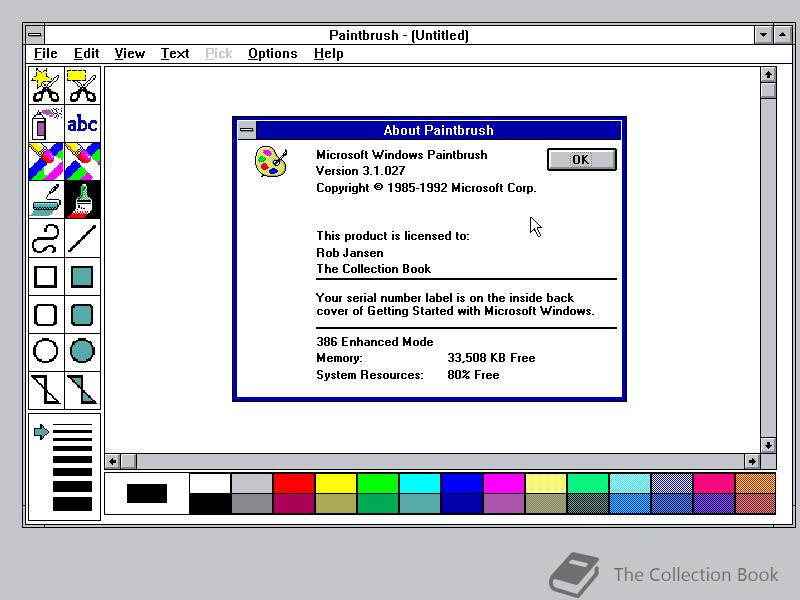Choose the magenta palette color
This screenshot has width=800, height=600.
(504, 483)
